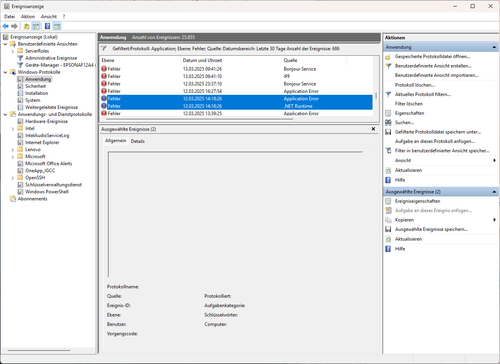Sort by Datum und Uhrzeit column
The width and height of the screenshot is (500, 364).
click(231, 60)
